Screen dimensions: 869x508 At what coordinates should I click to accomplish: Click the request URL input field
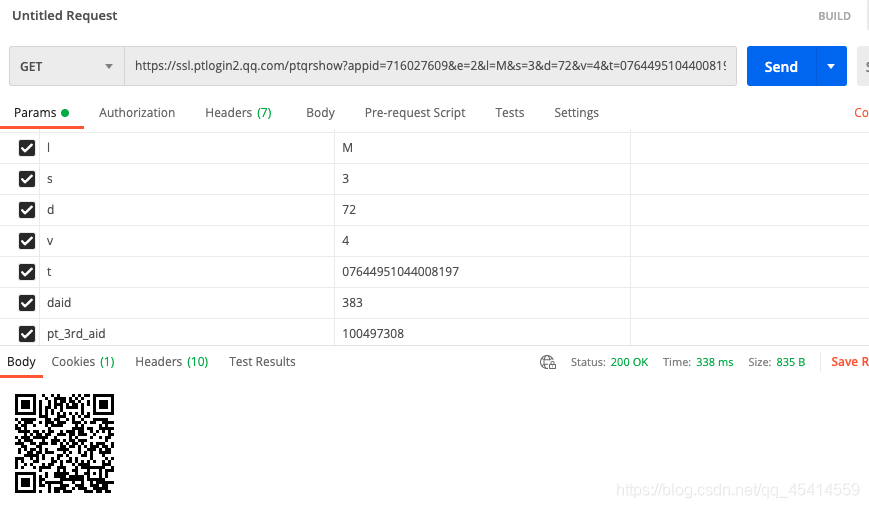tap(430, 66)
